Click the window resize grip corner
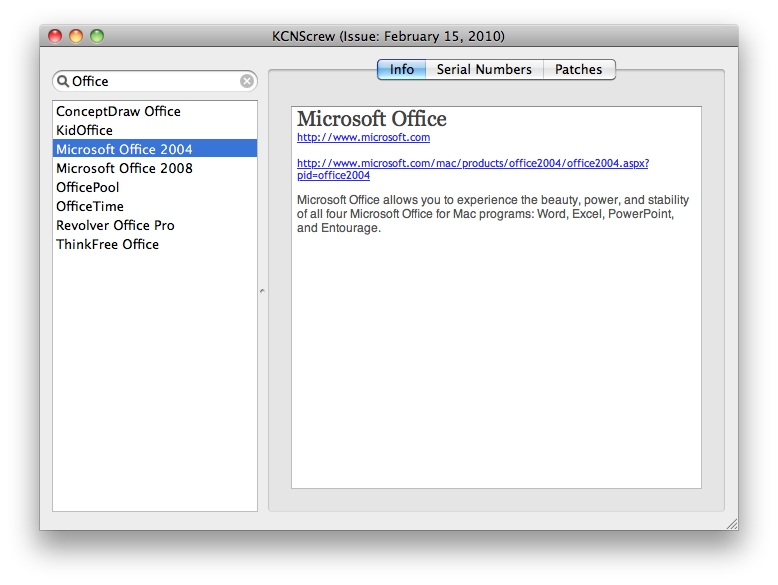 (732, 524)
